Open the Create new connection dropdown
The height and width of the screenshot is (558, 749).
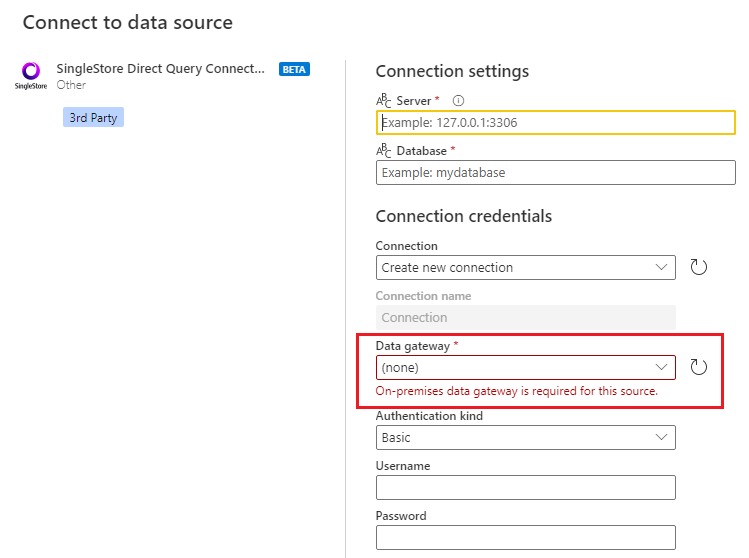(x=525, y=268)
